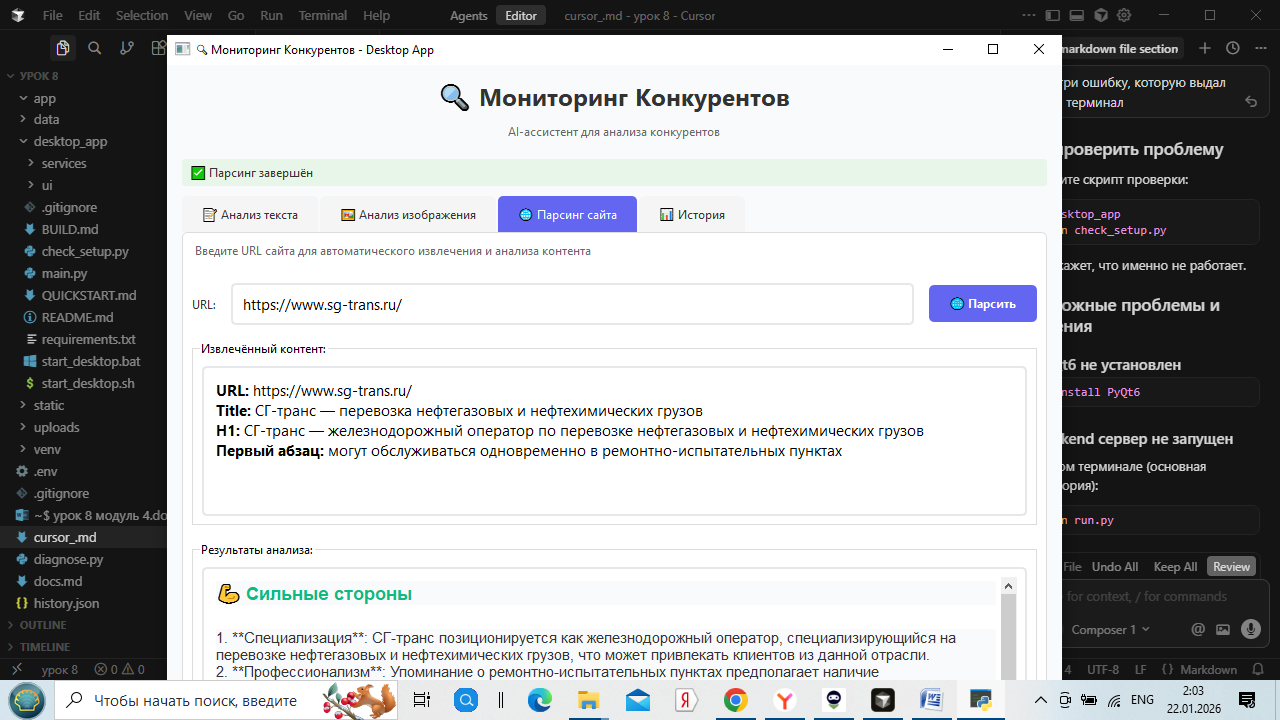Open Windows action center notifications icon

[x=1247, y=700]
